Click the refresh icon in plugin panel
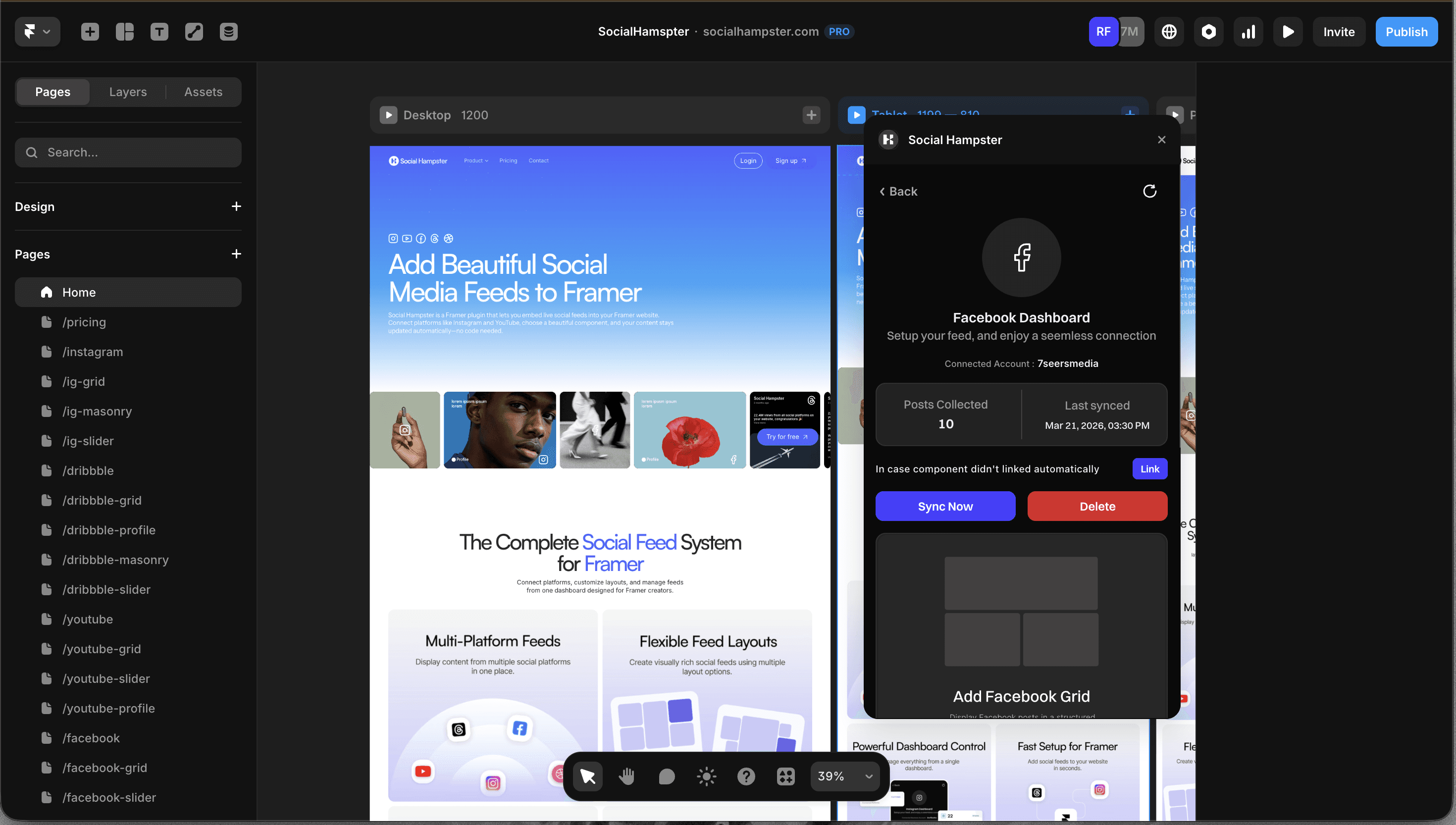The width and height of the screenshot is (1456, 825). [x=1149, y=192]
